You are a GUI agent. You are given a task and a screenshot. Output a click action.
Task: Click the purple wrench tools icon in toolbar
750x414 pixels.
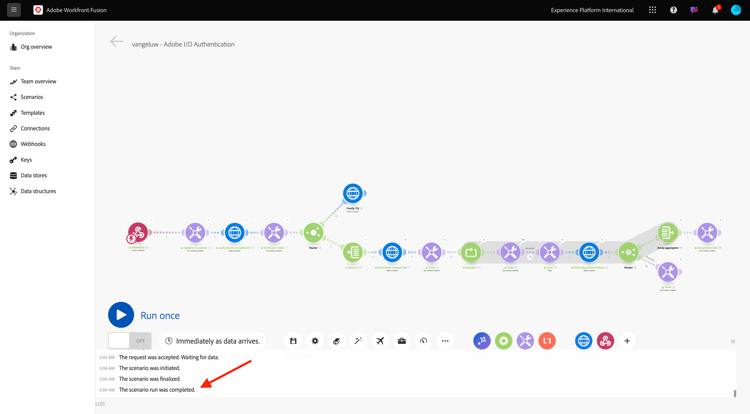[x=525, y=341]
